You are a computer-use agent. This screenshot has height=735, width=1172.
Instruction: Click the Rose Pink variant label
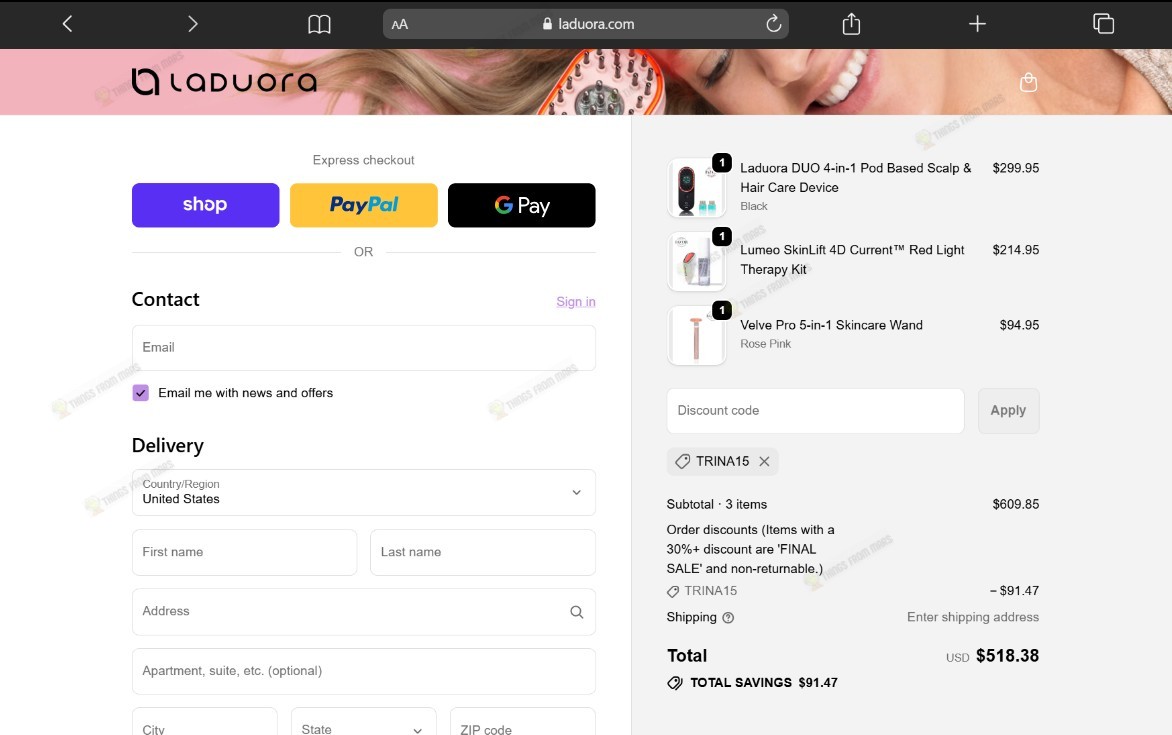765,344
